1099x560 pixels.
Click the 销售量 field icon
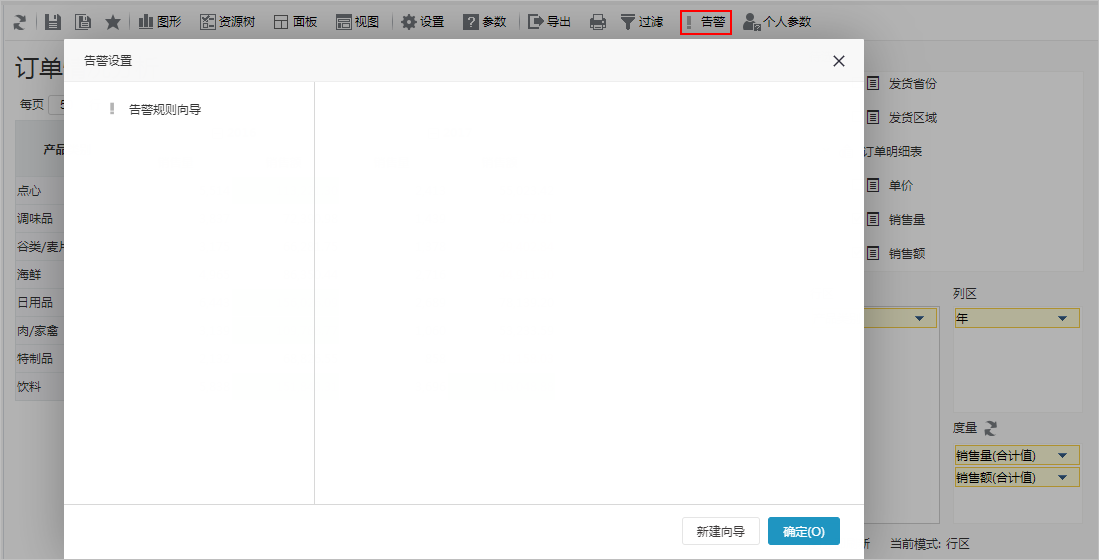[873, 219]
